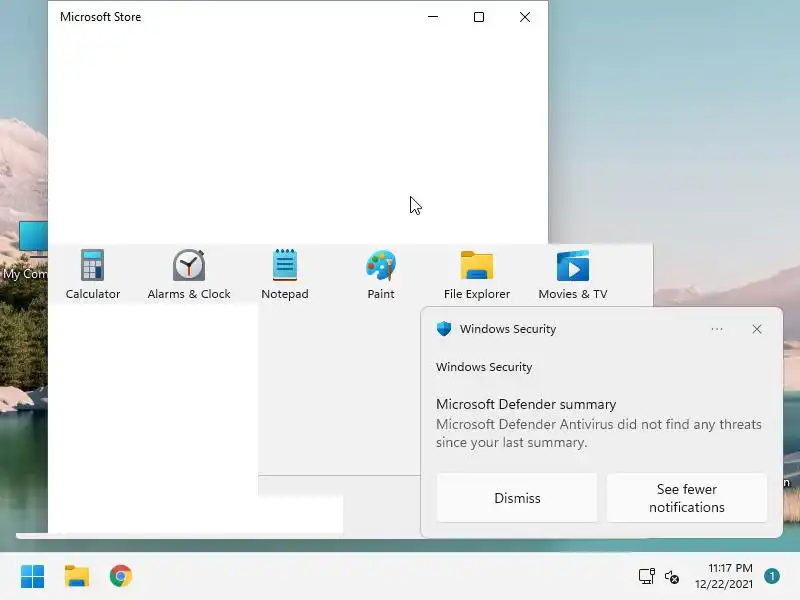The width and height of the screenshot is (800, 600).
Task: Open the notification count badge
Action: 772,577
